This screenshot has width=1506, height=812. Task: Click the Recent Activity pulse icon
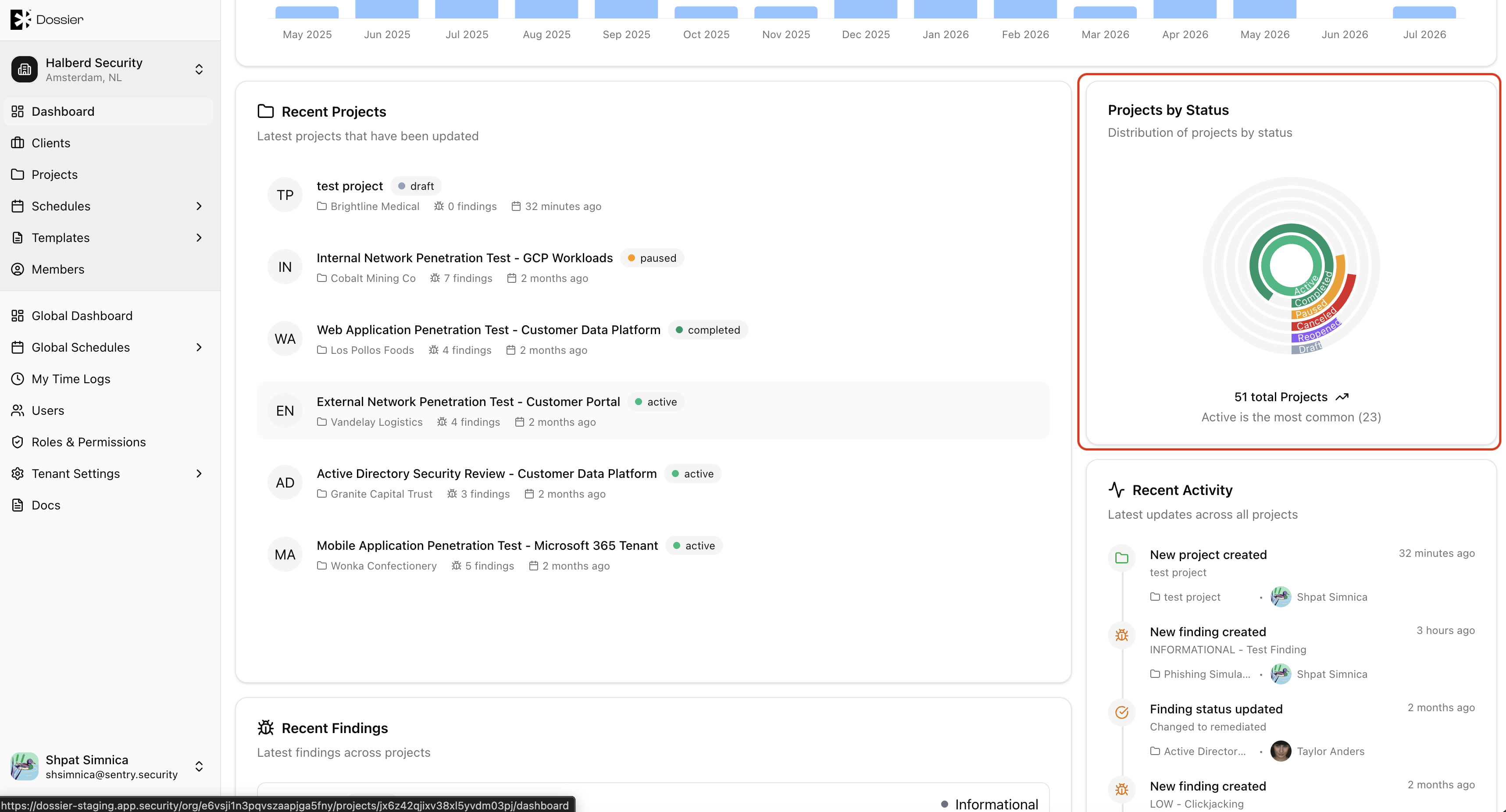[x=1116, y=489]
